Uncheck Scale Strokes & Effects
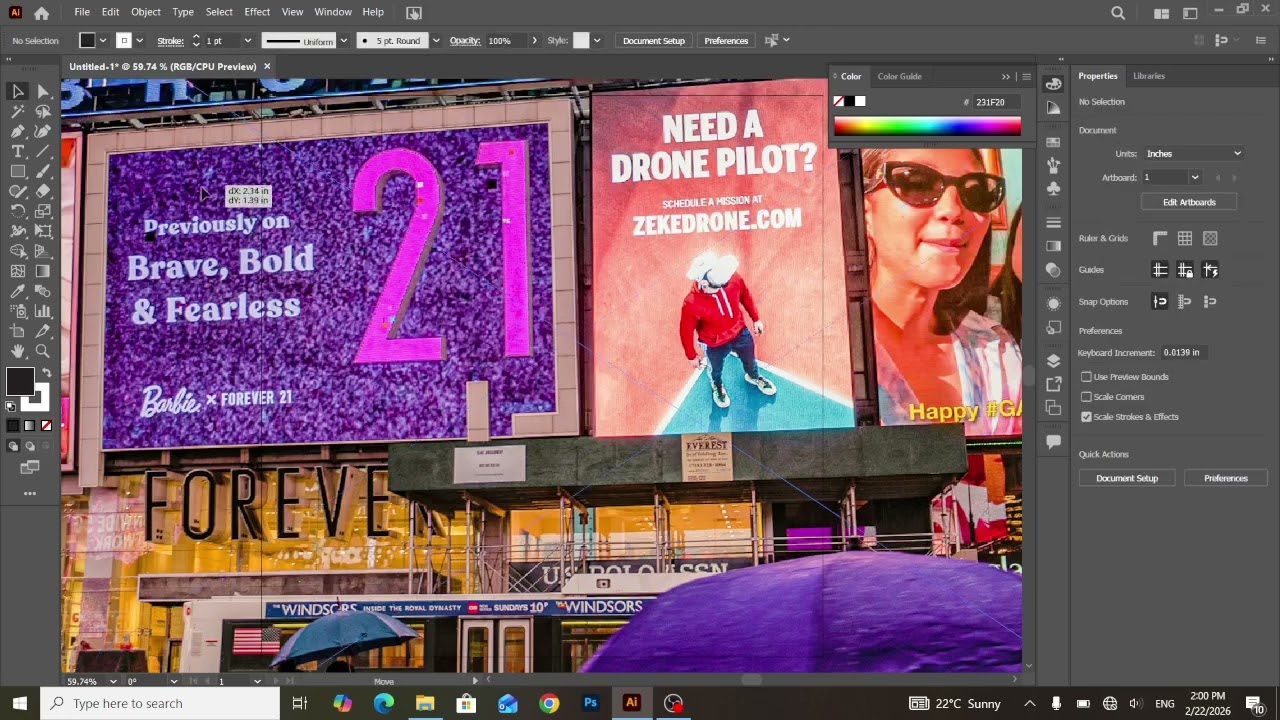This screenshot has height=720, width=1280. coord(1086,417)
